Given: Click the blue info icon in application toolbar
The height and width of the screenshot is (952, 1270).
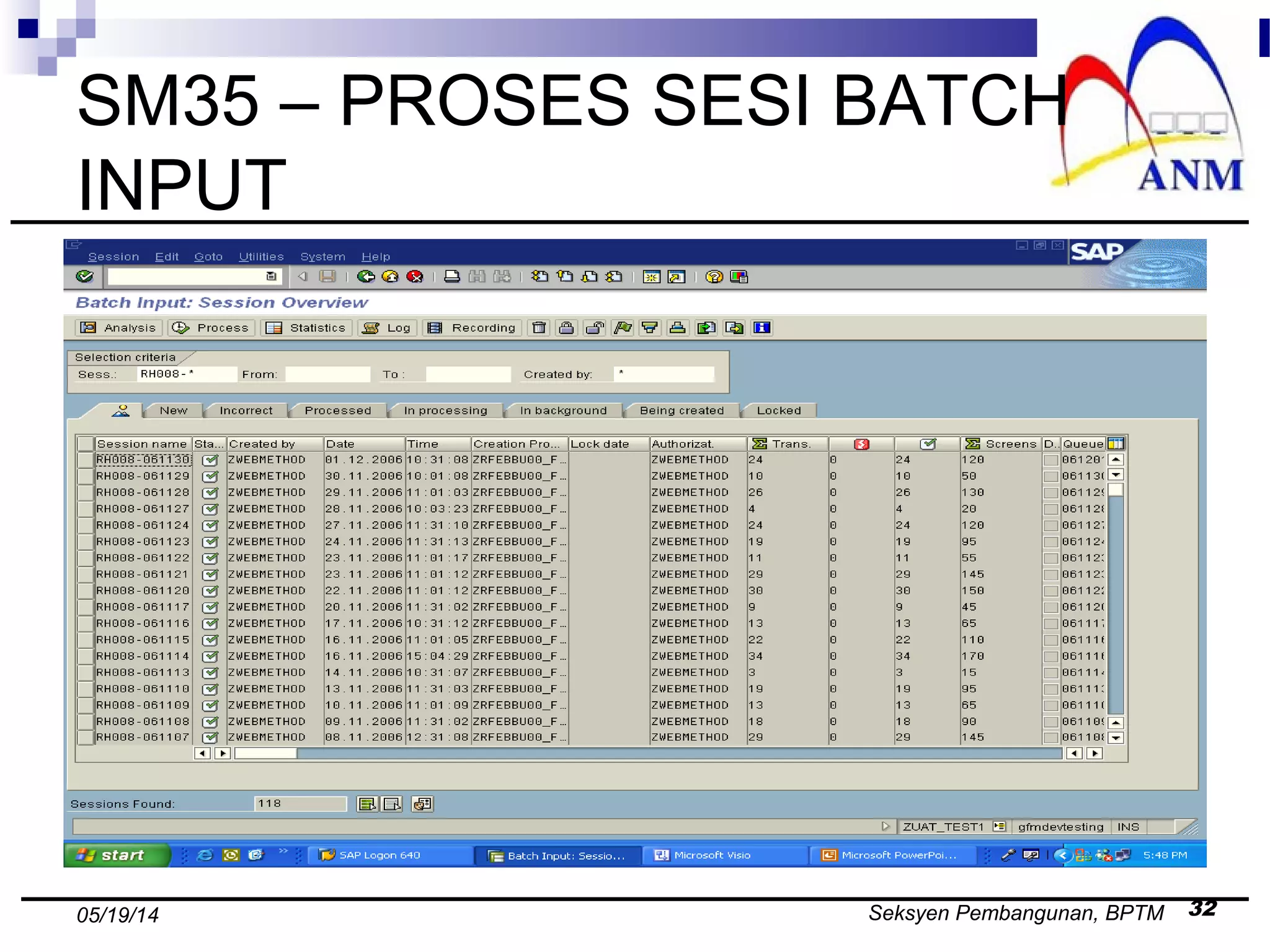Looking at the screenshot, I should click(x=762, y=328).
